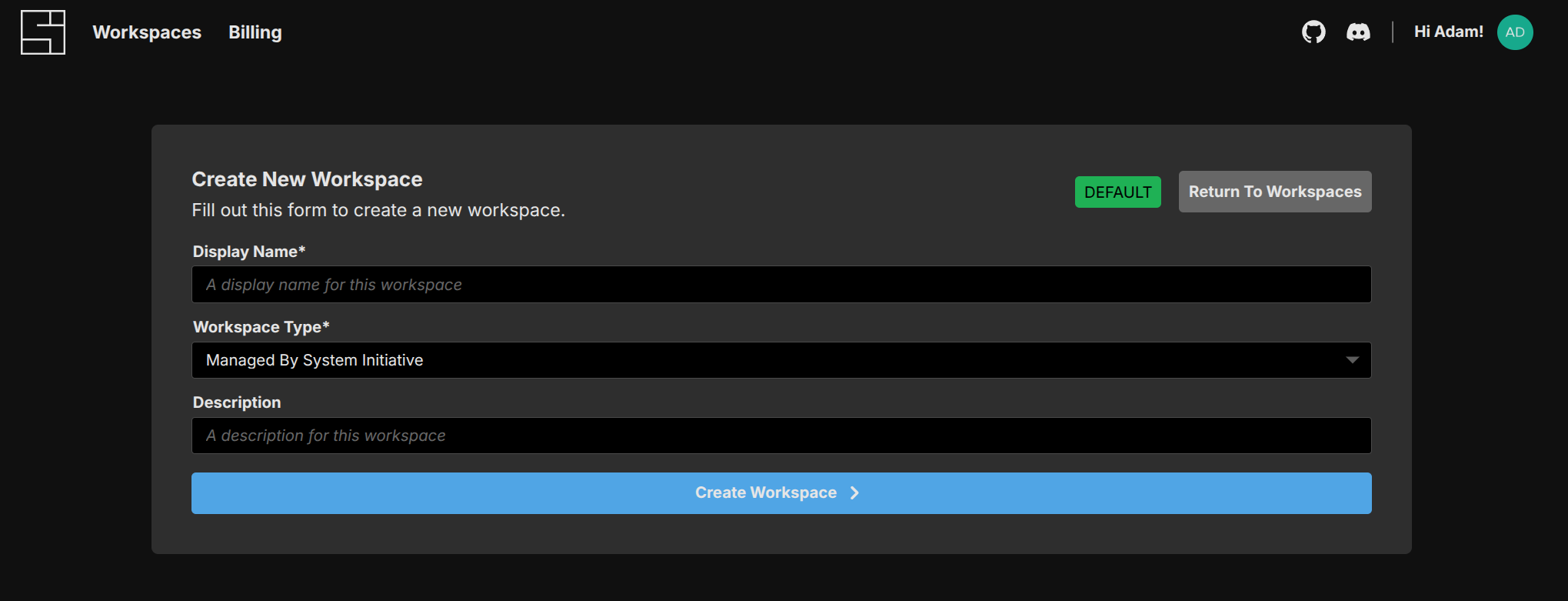Open the GitHub link icon

tap(1313, 32)
